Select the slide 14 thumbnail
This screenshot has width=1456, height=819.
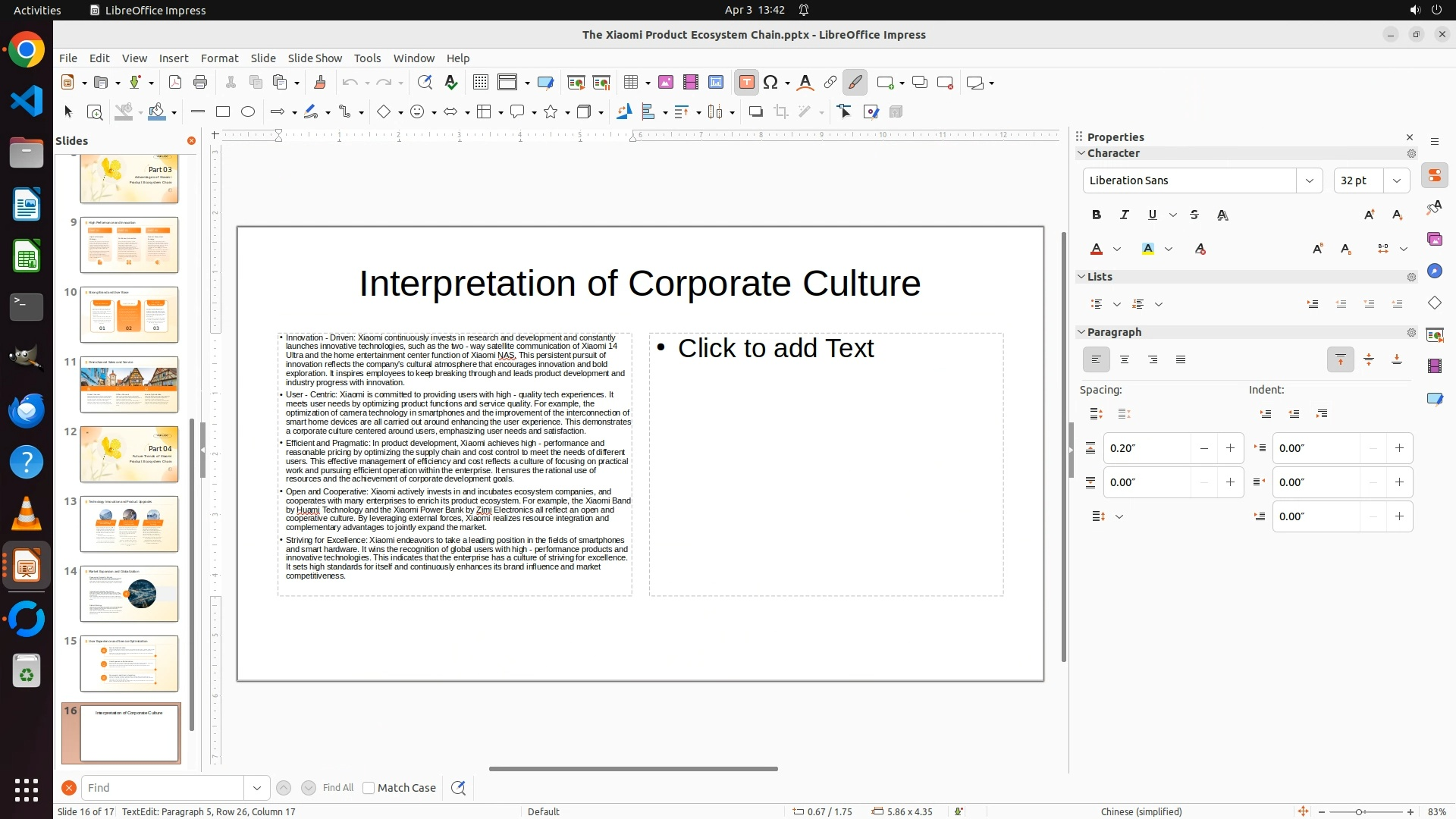(x=129, y=594)
